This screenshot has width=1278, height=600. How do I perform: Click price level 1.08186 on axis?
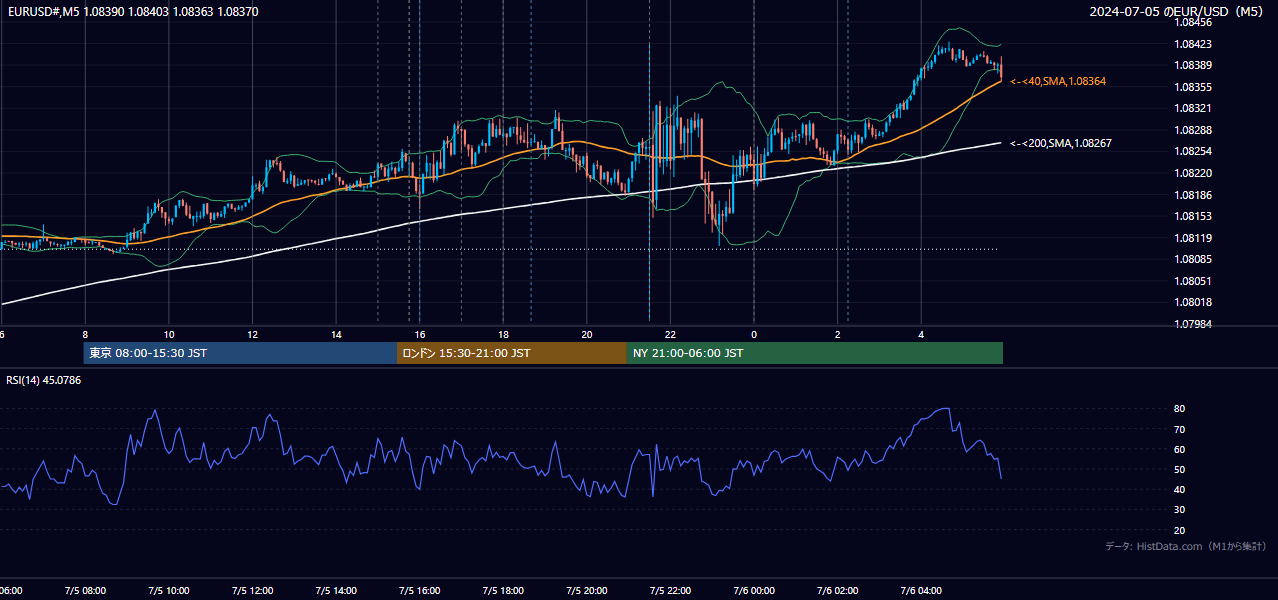pos(1192,195)
